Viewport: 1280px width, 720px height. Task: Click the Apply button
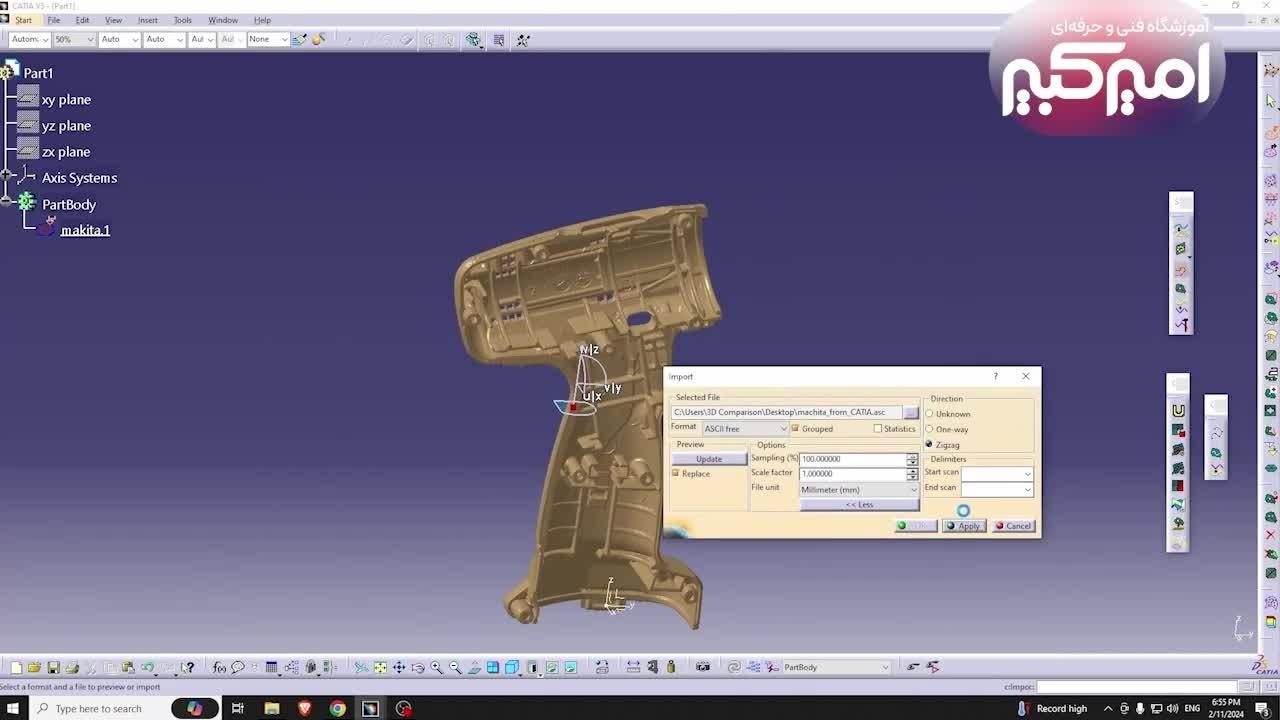964,526
